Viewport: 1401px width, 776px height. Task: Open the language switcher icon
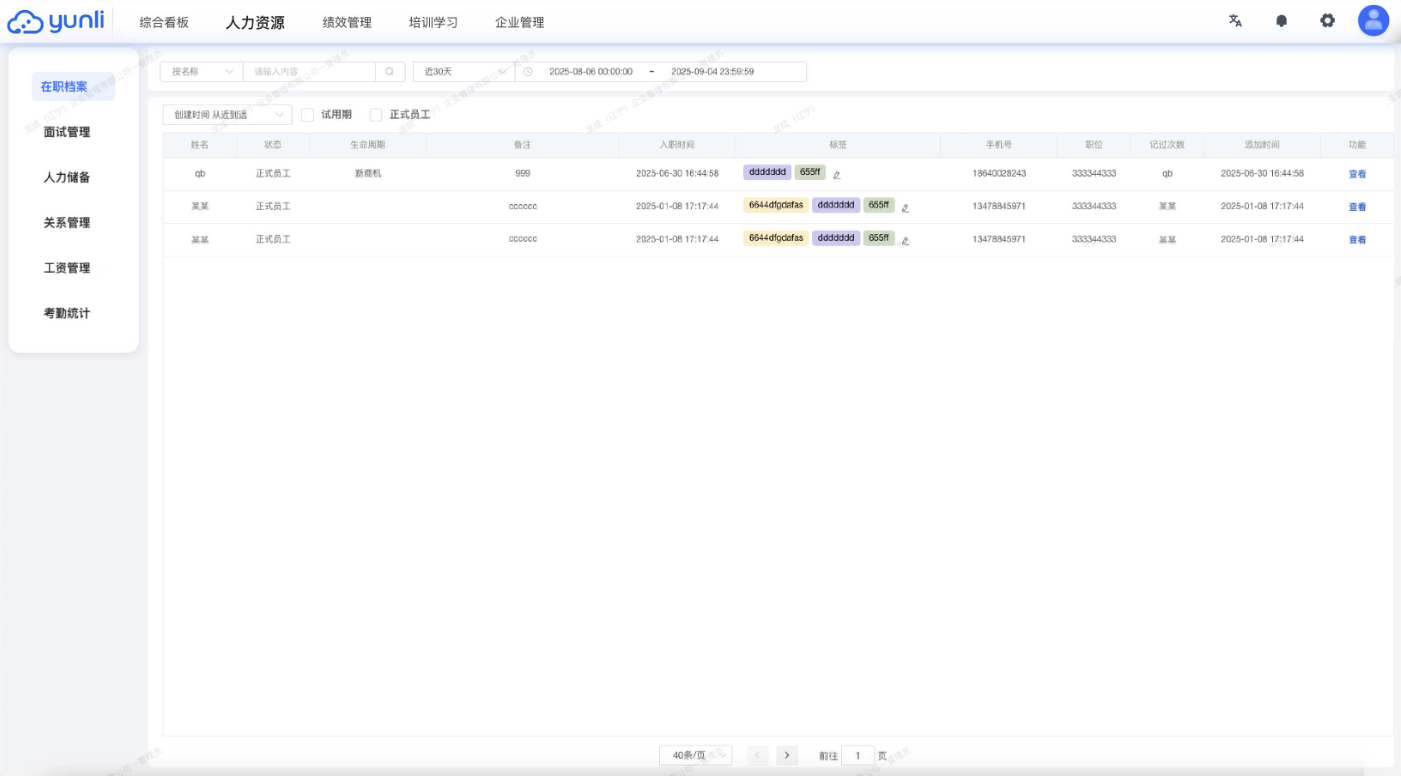coord(1234,20)
